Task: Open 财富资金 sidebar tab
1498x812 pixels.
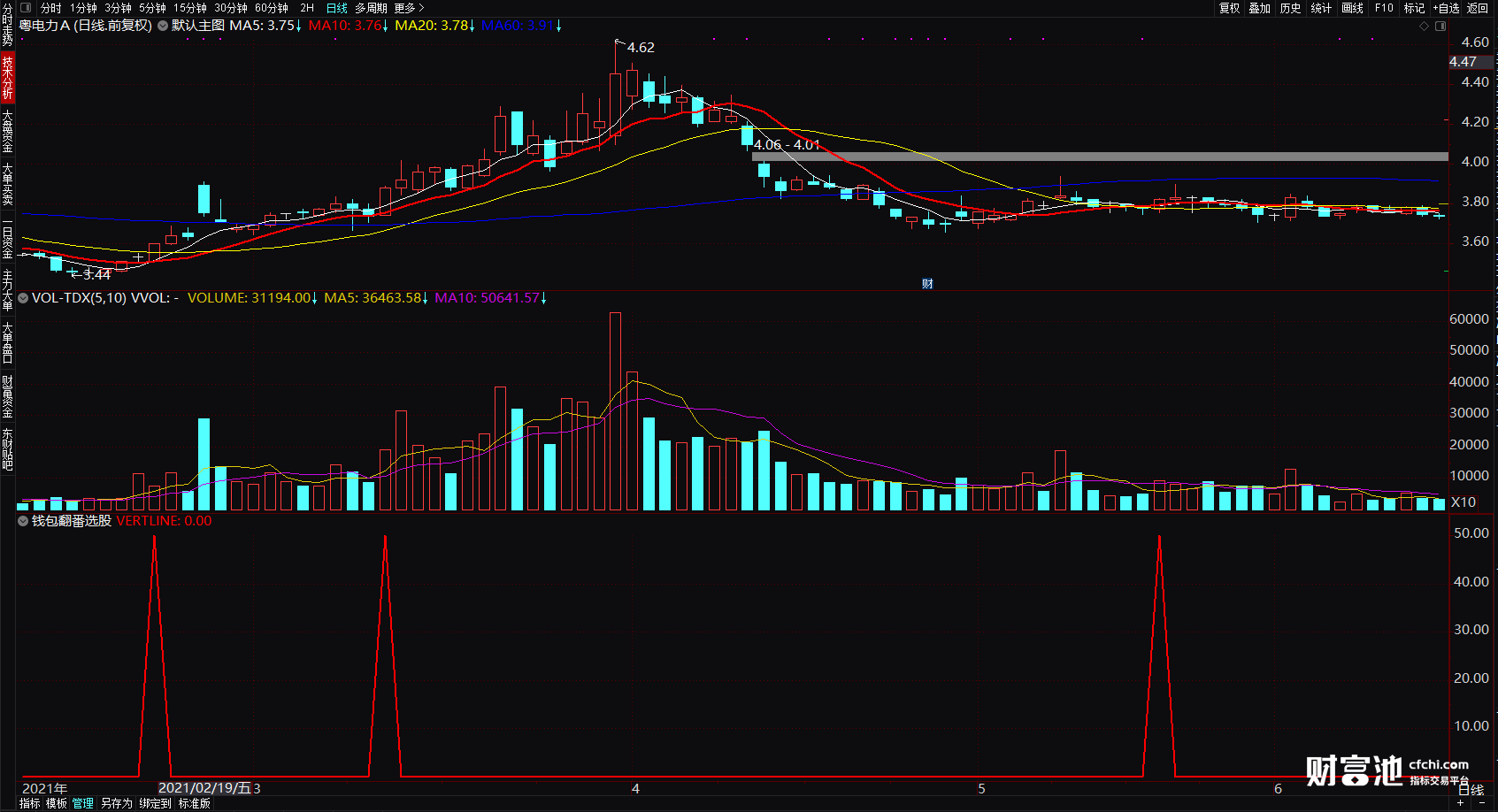Action: pyautogui.click(x=7, y=396)
